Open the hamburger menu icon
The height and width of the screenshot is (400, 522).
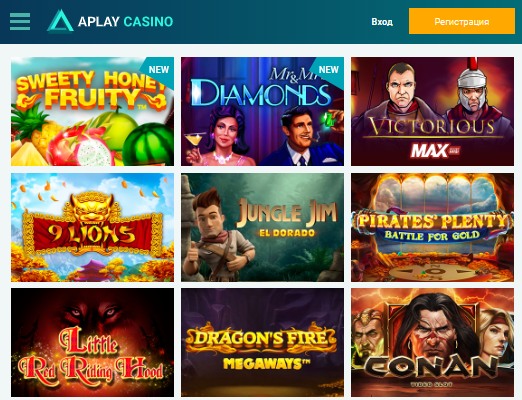(20, 22)
